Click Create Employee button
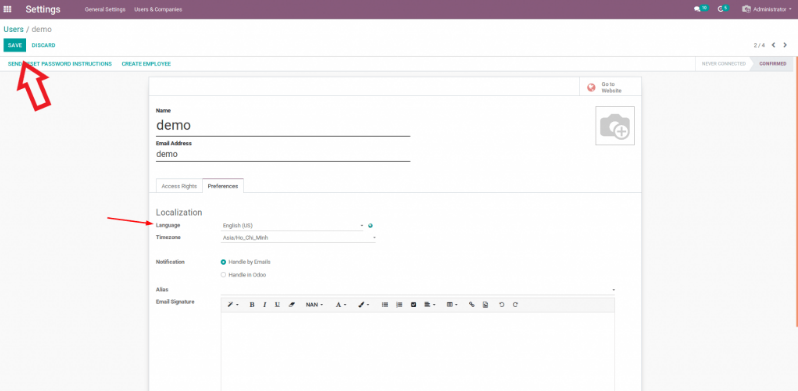Screen dimensions: 798x391 pyautogui.click(x=146, y=64)
